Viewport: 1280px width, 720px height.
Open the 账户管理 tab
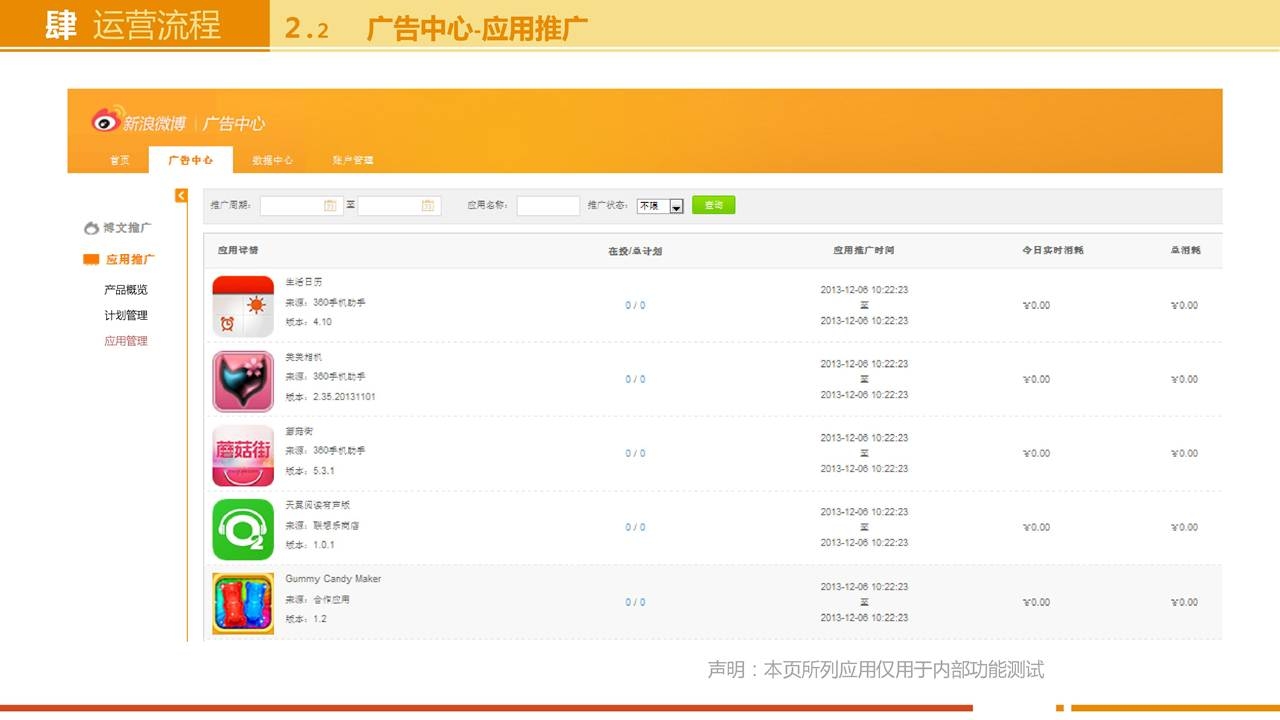pos(353,160)
